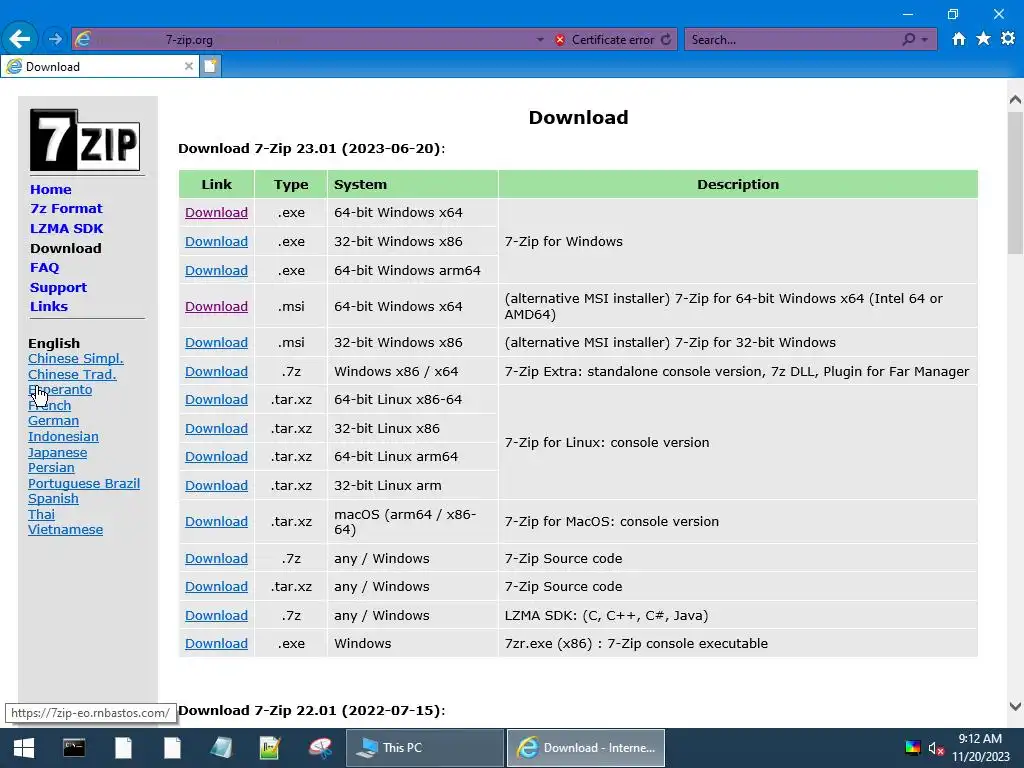Screen dimensions: 1024x768
Task: Refresh the page with the reload icon
Action: [666, 40]
